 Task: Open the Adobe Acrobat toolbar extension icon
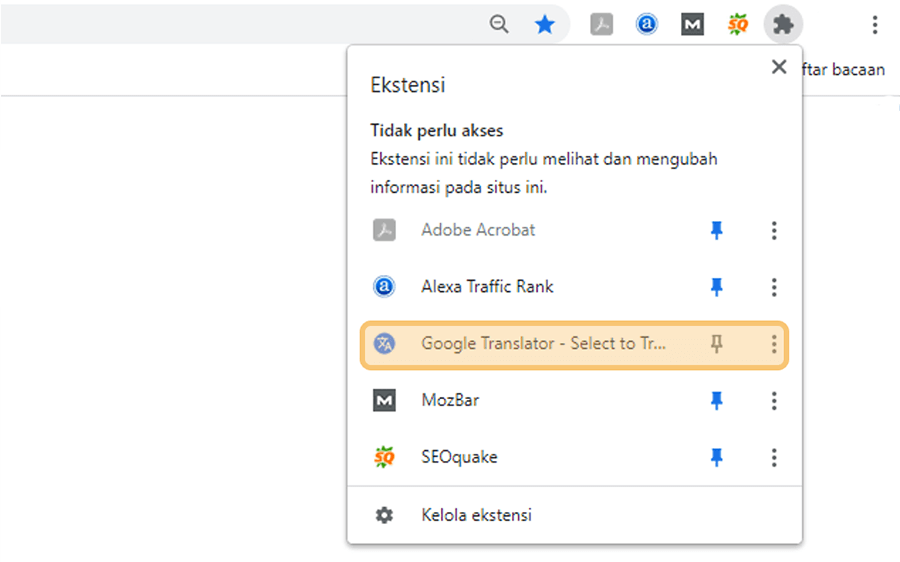click(x=602, y=24)
